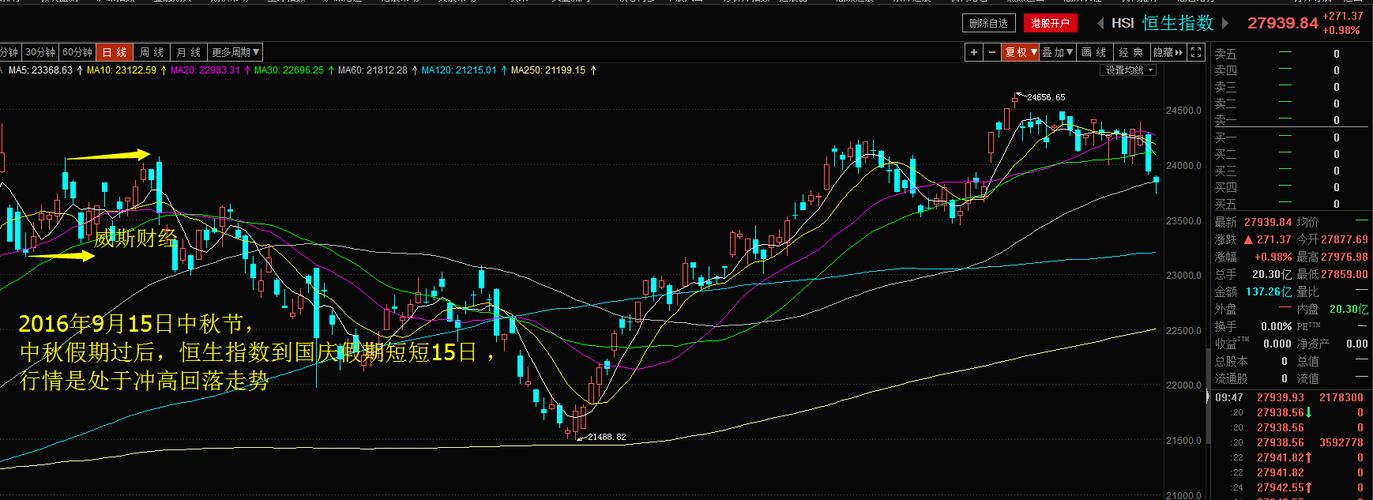Click the MA10: 23122.59 indicator label

[122, 70]
